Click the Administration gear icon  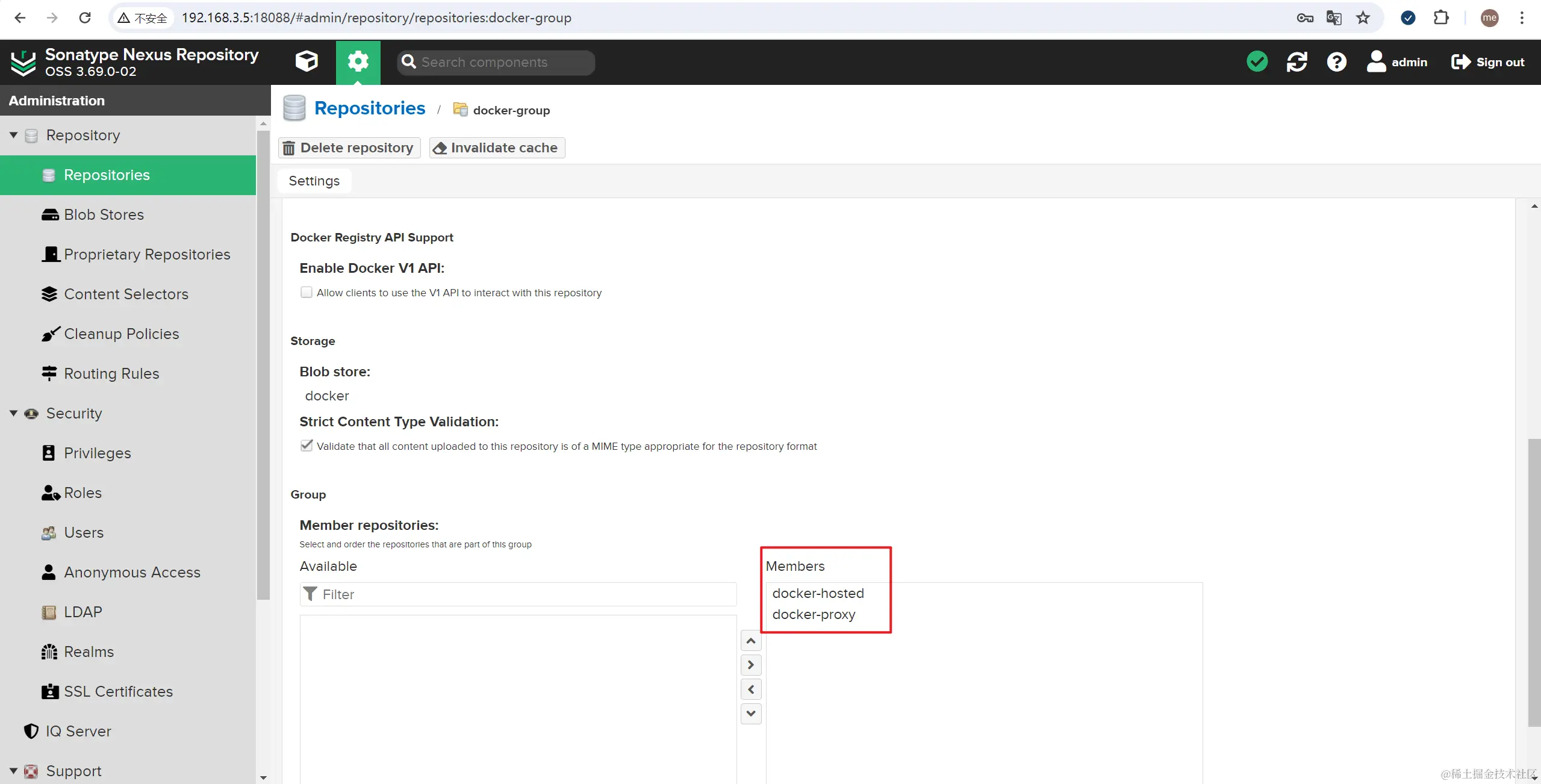358,61
